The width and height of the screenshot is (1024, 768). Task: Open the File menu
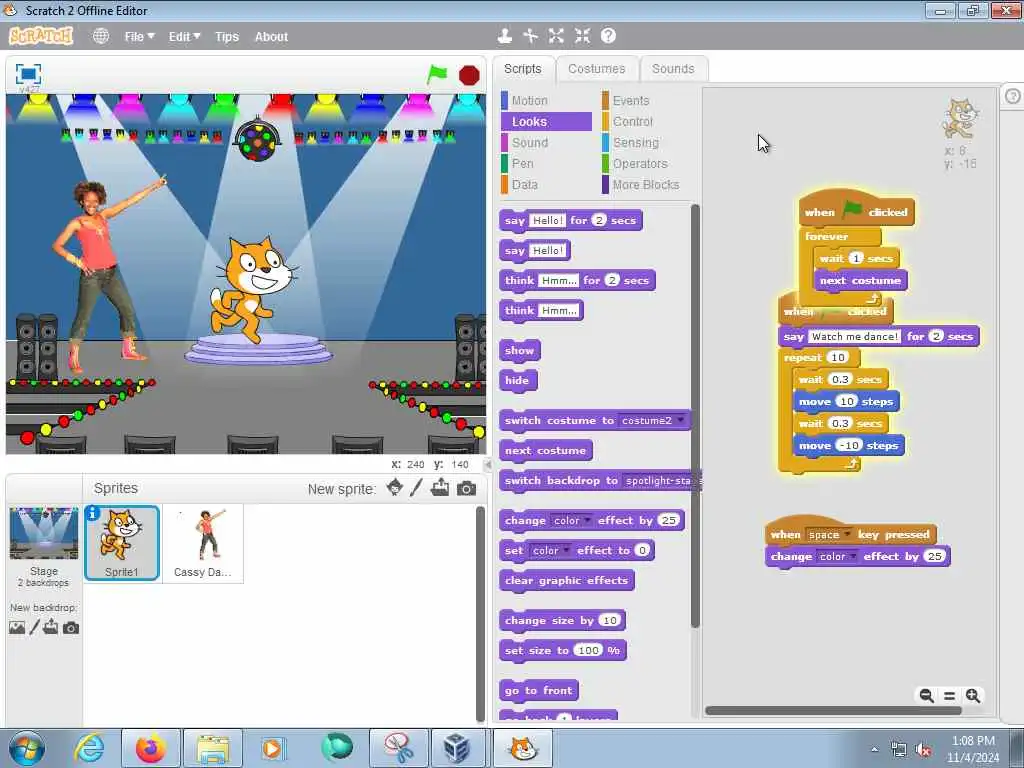(x=139, y=37)
